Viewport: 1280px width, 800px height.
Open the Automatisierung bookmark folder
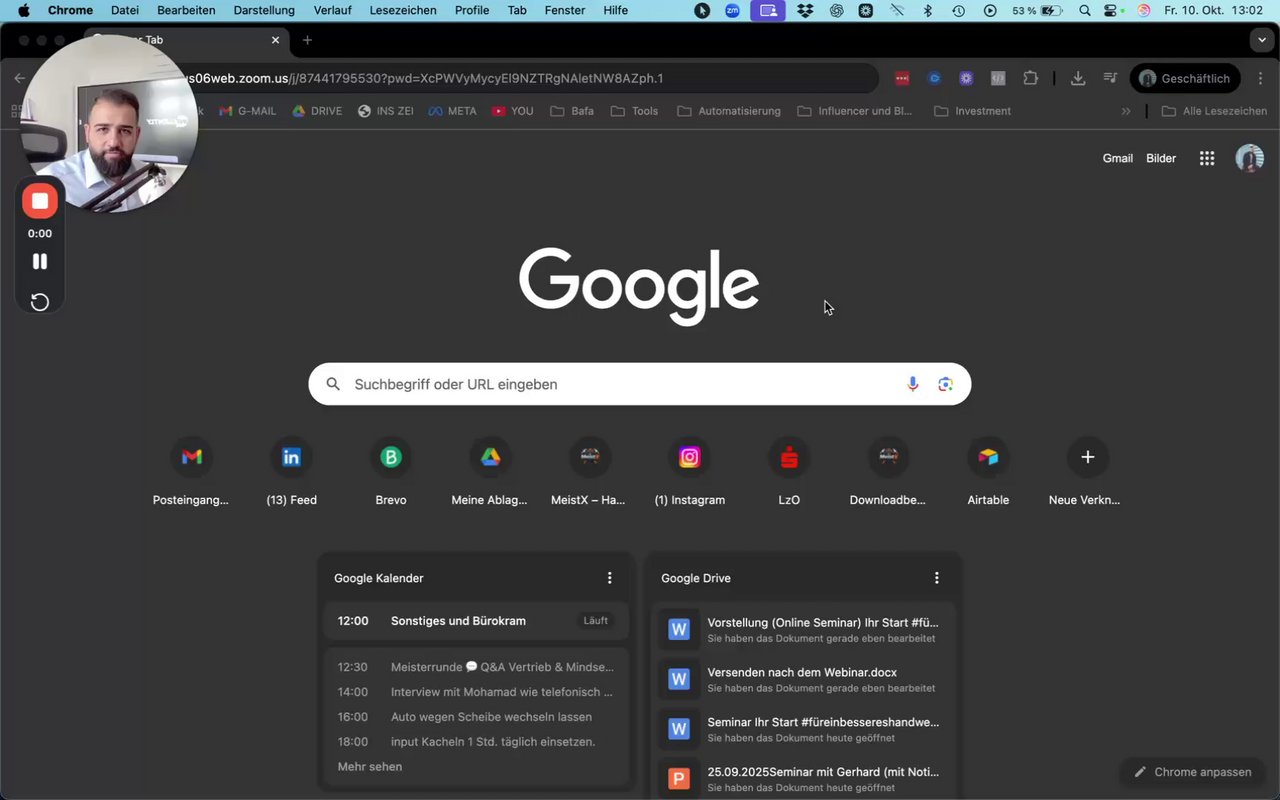pyautogui.click(x=729, y=111)
